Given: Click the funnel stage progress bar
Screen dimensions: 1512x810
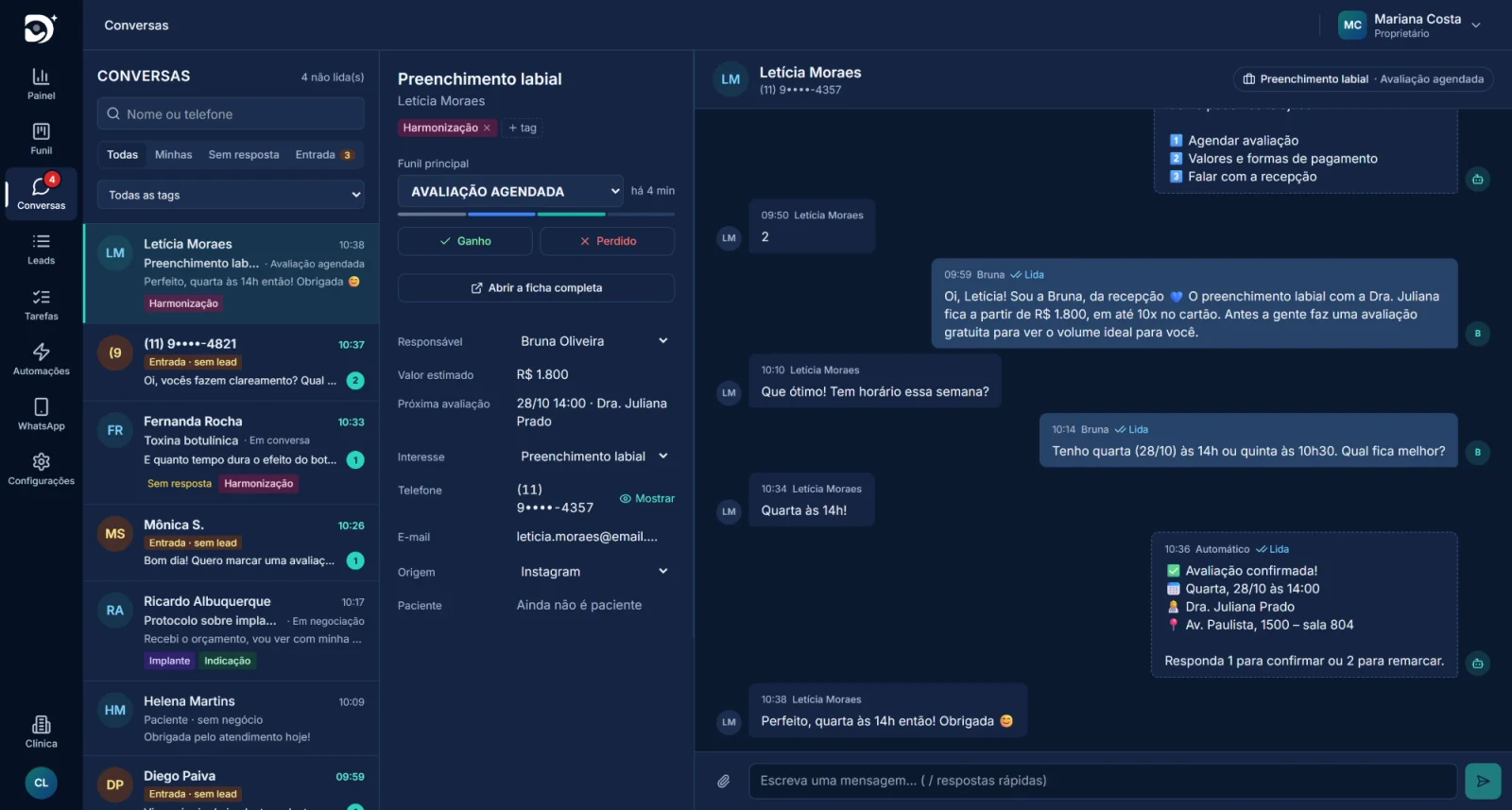Looking at the screenshot, I should point(536,215).
